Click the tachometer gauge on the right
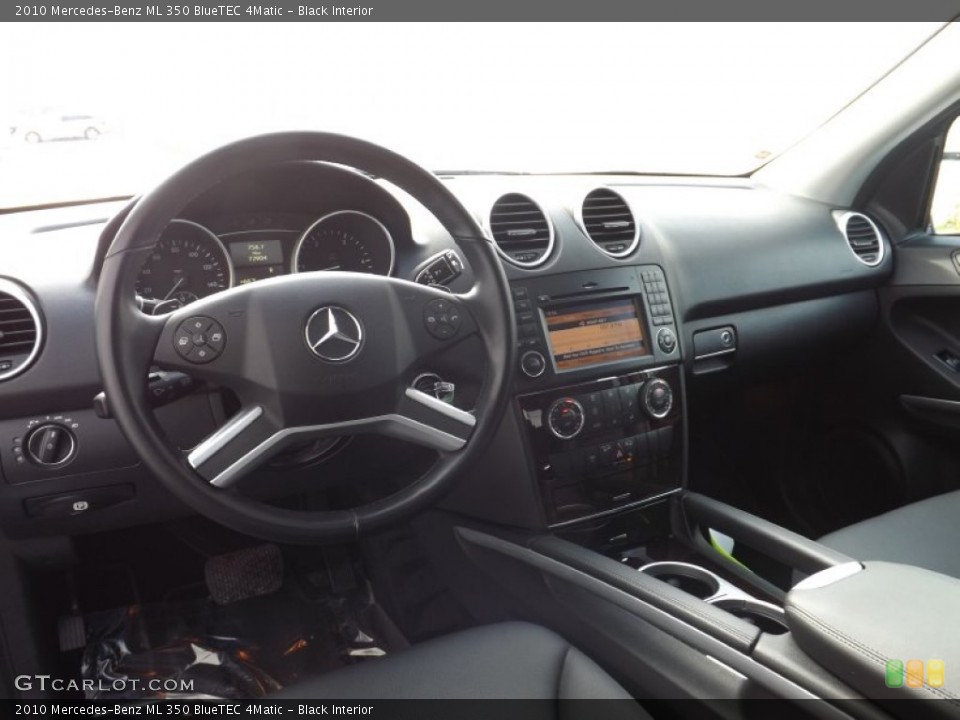This screenshot has height=720, width=960. coord(343,245)
